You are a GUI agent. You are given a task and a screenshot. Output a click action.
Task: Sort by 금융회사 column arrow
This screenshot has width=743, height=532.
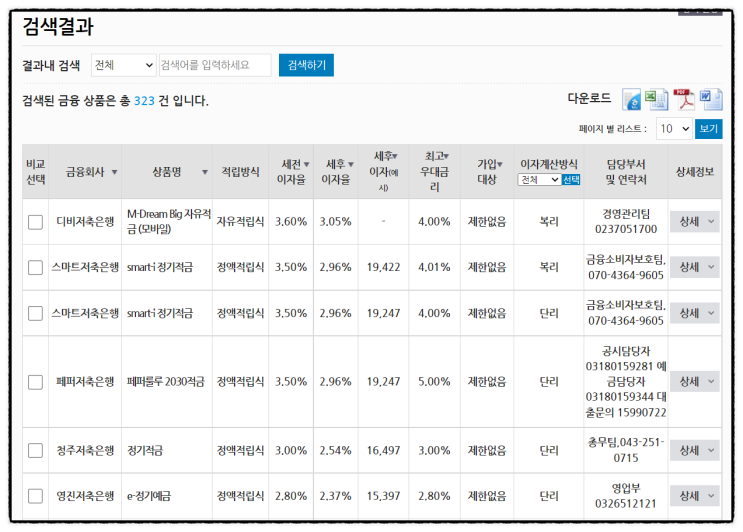(114, 172)
